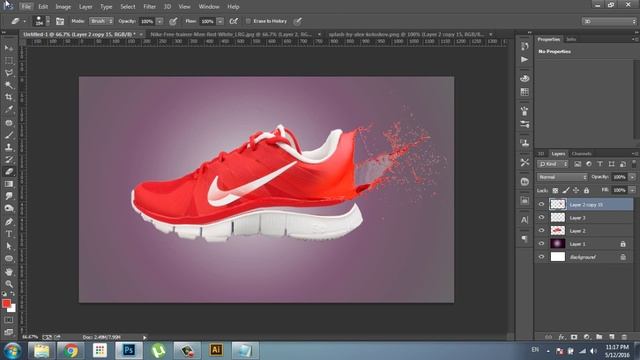Image resolution: width=640 pixels, height=360 pixels.
Task: Select the Move tool
Action: [9, 48]
